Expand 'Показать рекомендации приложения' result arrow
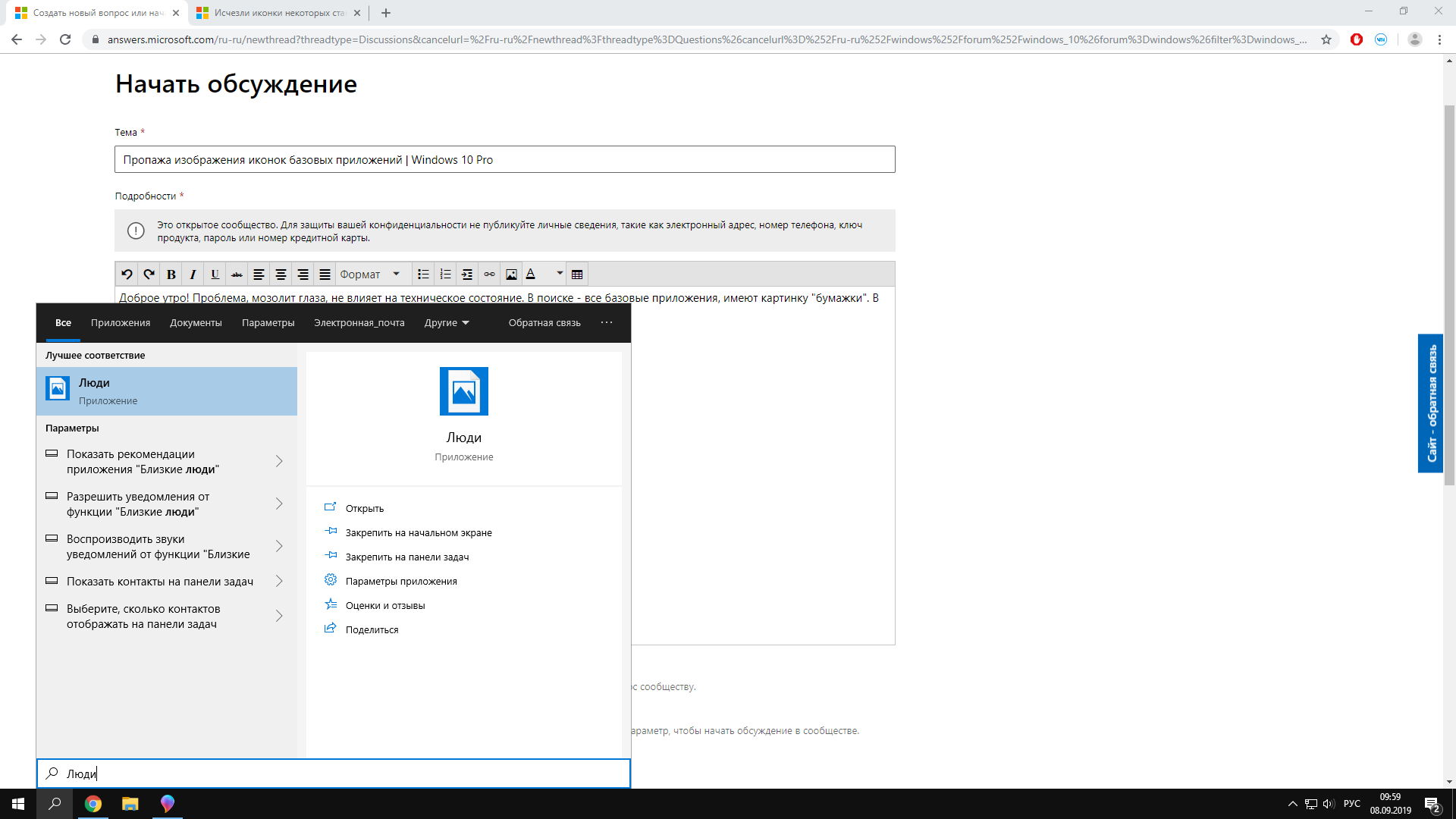The width and height of the screenshot is (1456, 819). (x=279, y=461)
